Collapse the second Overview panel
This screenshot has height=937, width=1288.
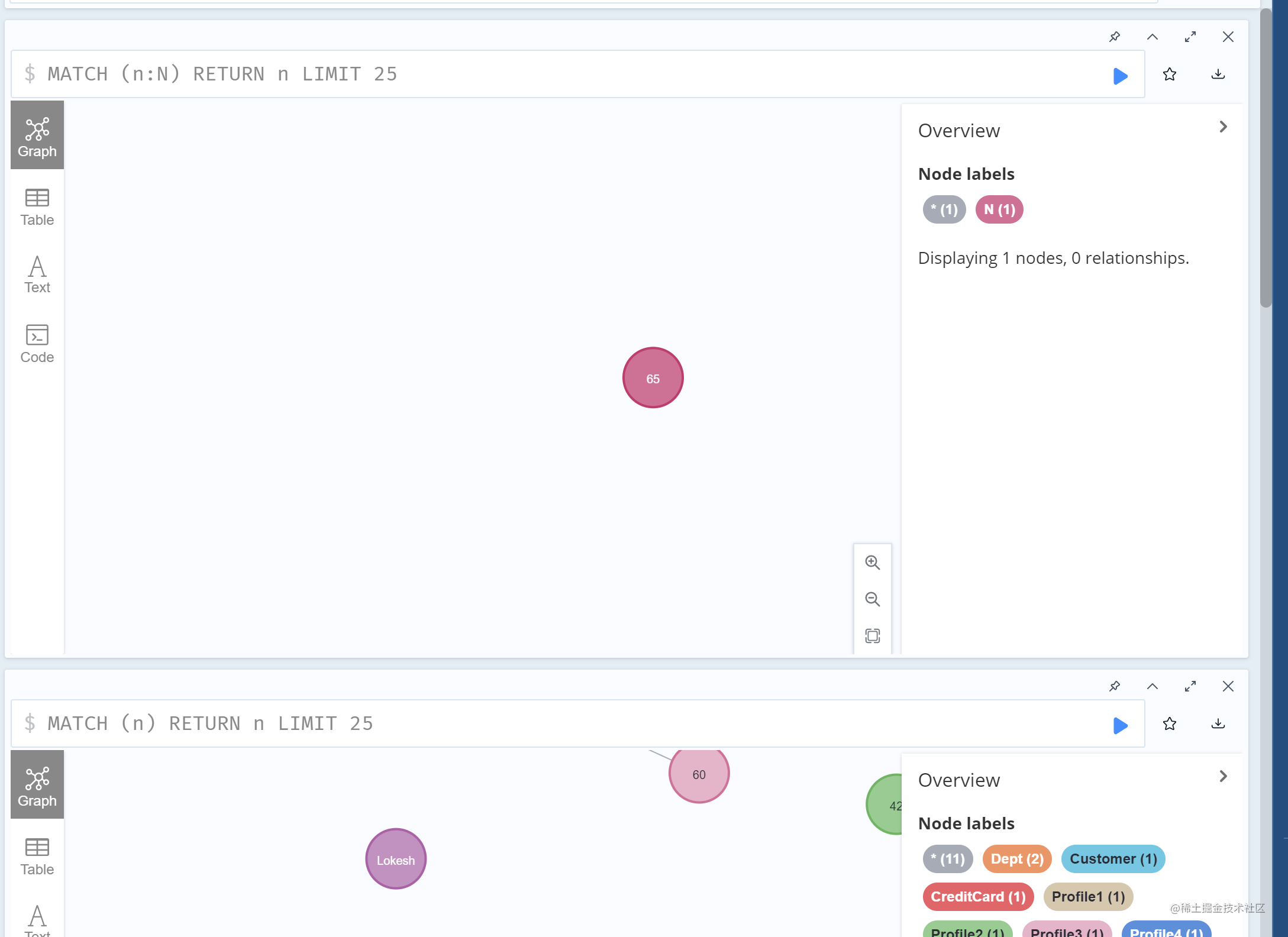pos(1223,776)
